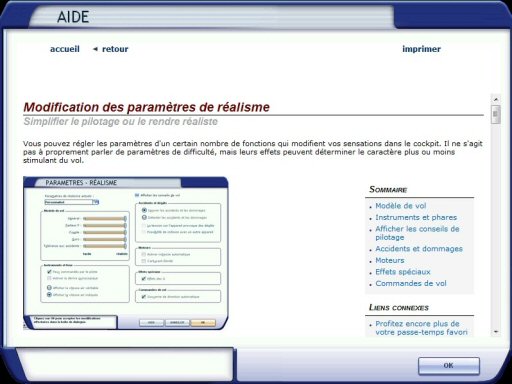
Task: Go to the accueil help home page
Action: tap(65, 49)
